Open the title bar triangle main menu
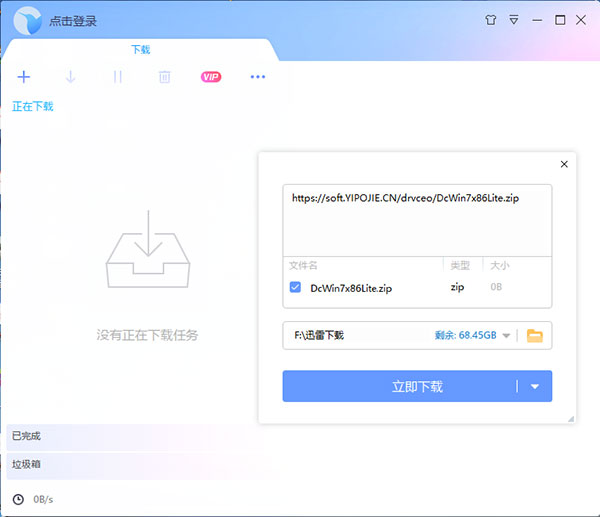This screenshot has width=600, height=517. (514, 20)
